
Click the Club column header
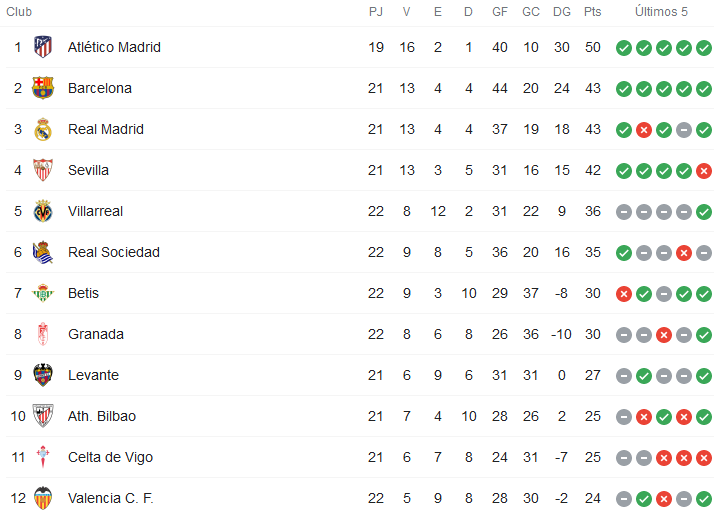[19, 12]
